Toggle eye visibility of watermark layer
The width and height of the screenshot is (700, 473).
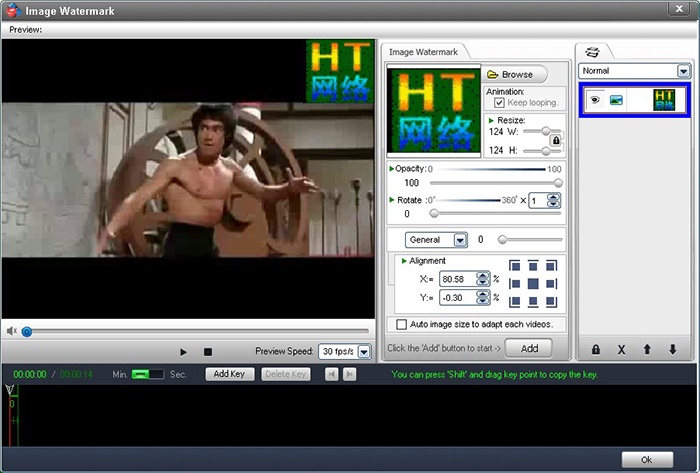594,100
